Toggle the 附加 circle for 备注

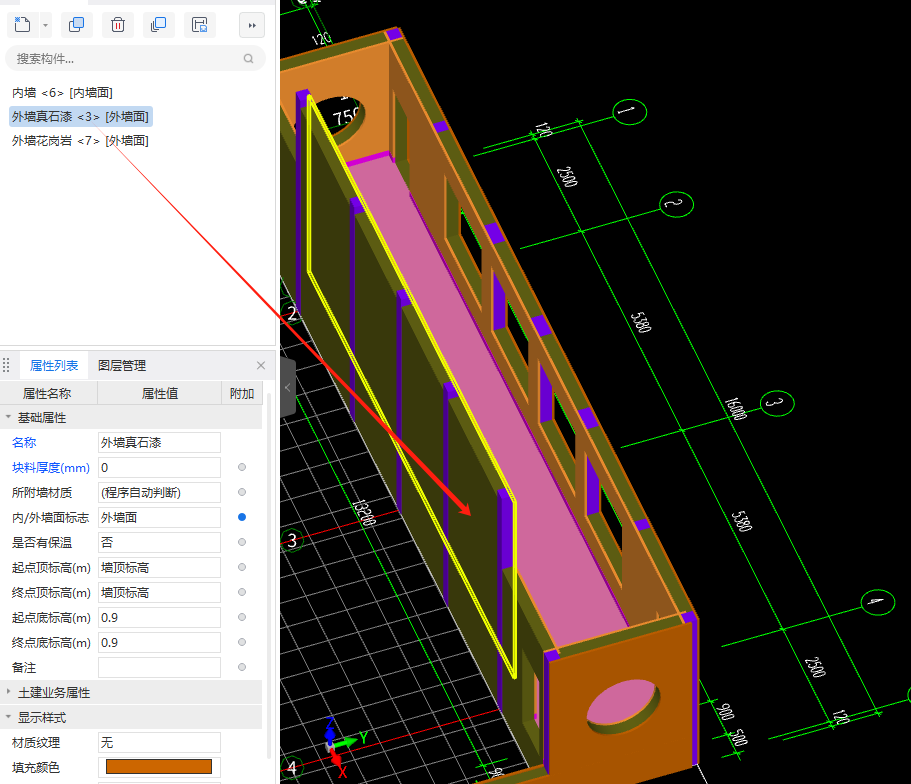tap(242, 667)
